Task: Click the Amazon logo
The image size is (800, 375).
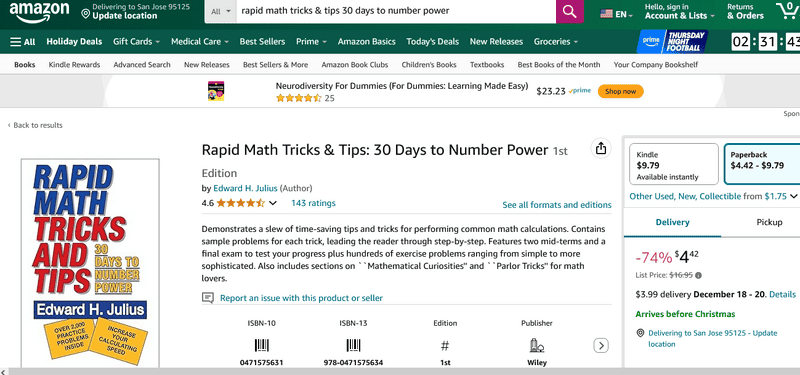Action: tap(39, 12)
